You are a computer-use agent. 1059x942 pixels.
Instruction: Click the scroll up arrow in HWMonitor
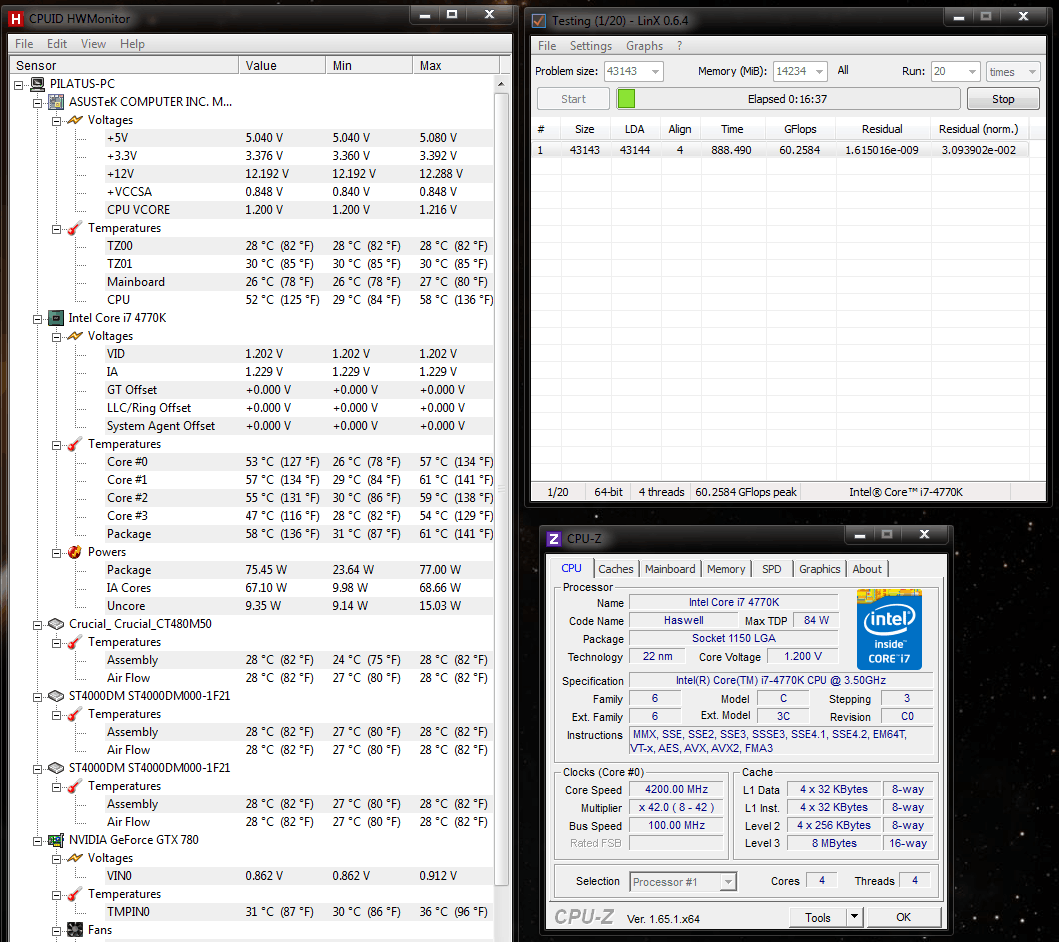(501, 84)
